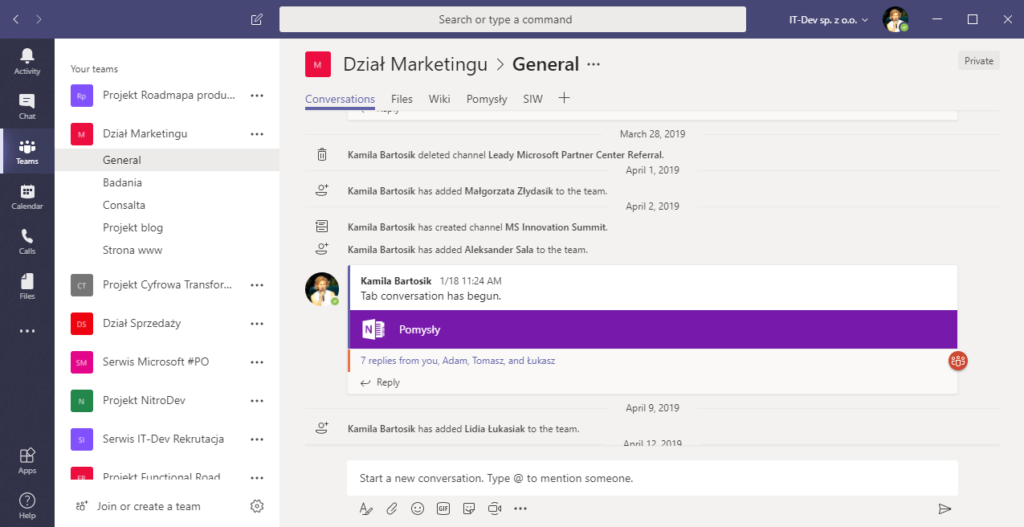Open more options for Projekt NitroDev
The width and height of the screenshot is (1024, 527).
click(x=257, y=401)
